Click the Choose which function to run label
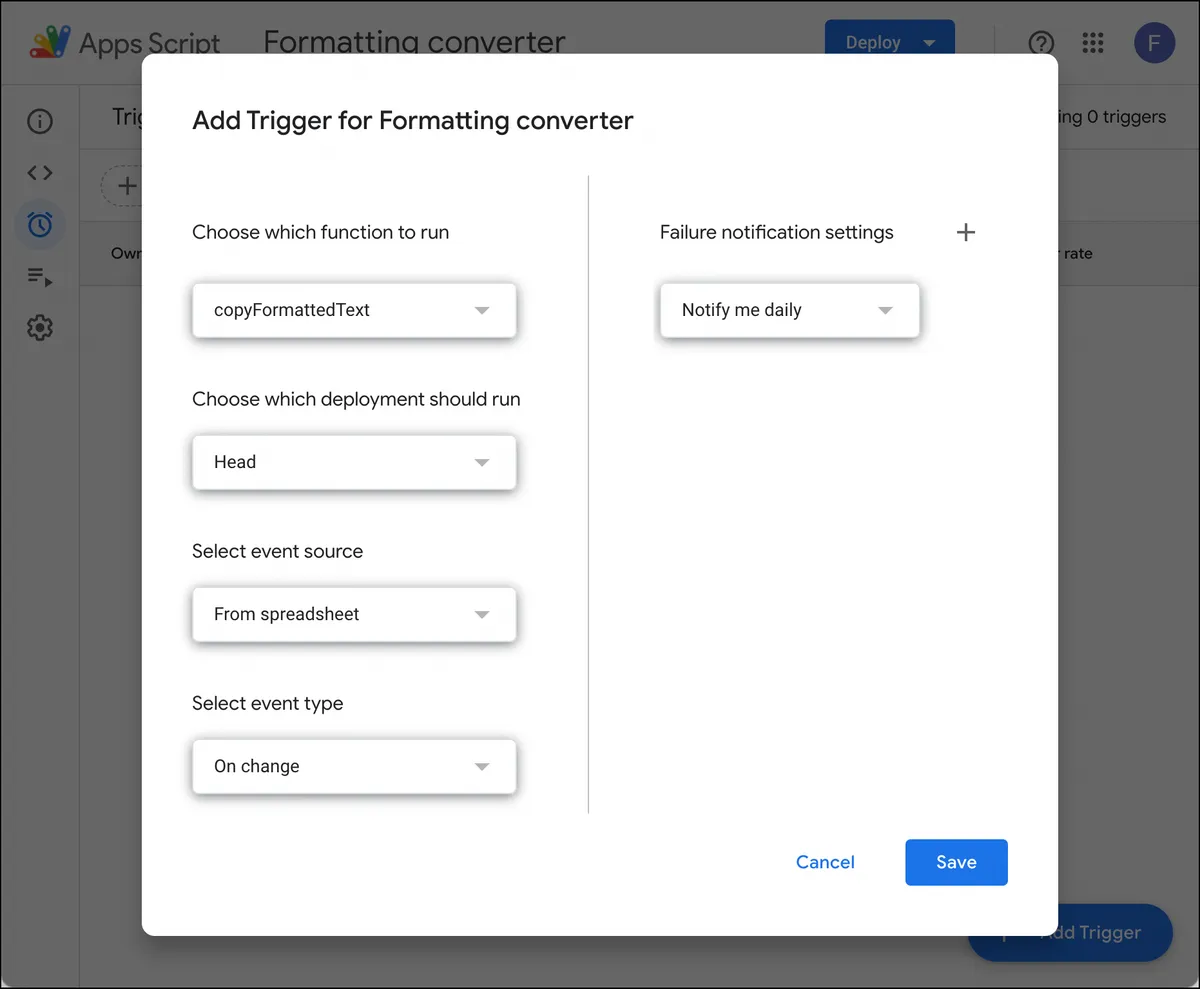The image size is (1200, 989). pos(321,232)
